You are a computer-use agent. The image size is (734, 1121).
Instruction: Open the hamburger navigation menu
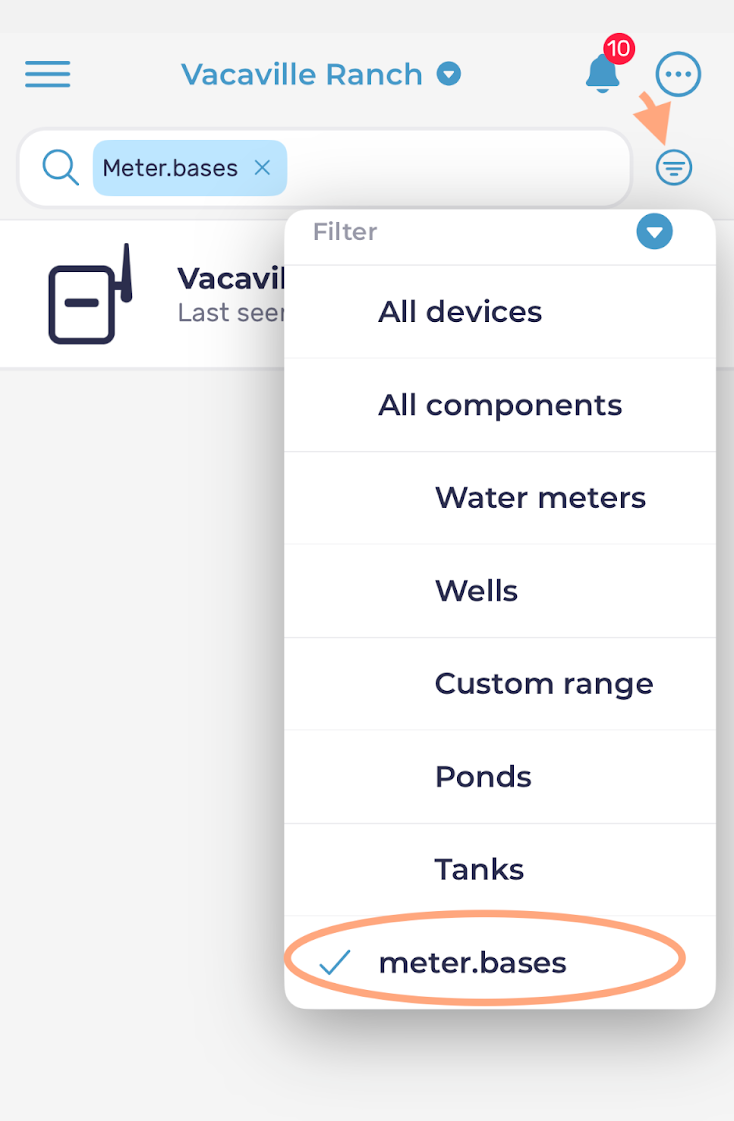47,74
